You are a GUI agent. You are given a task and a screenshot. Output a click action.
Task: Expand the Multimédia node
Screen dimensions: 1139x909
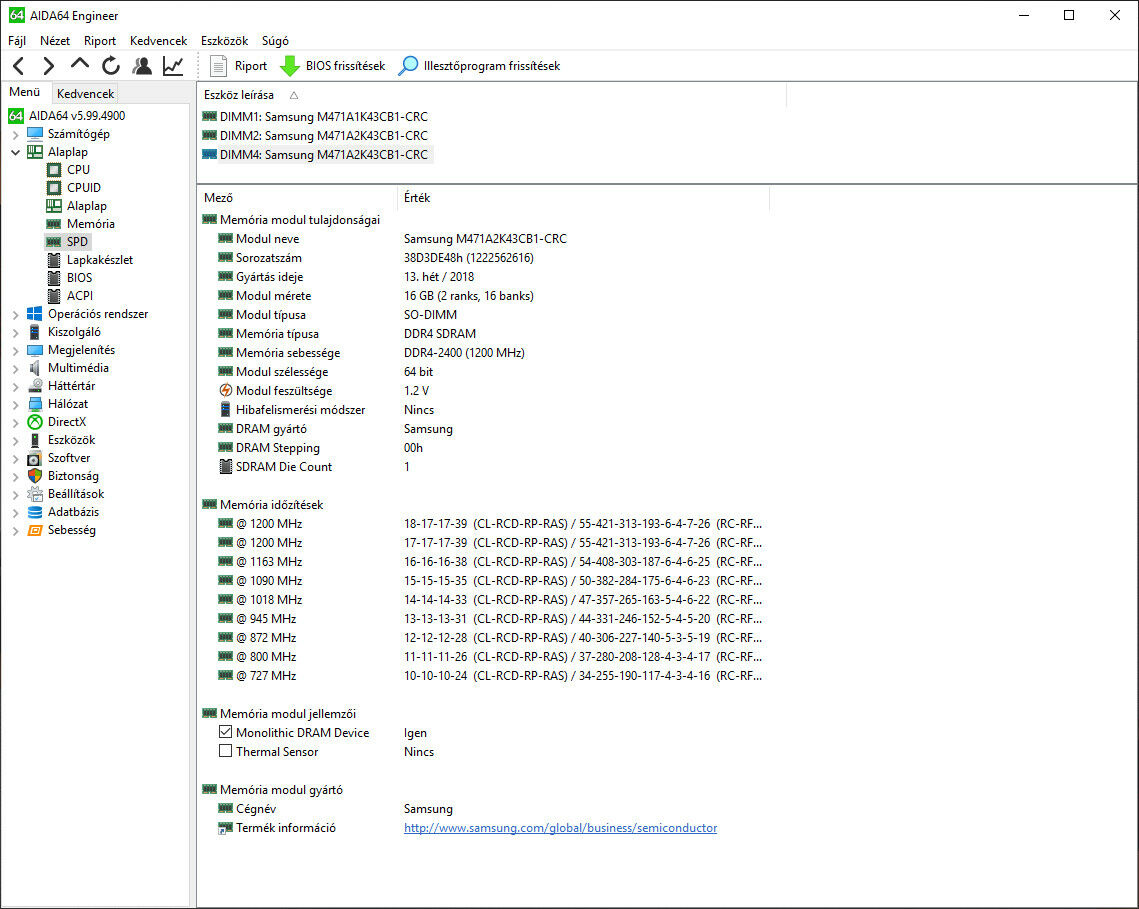[x=15, y=368]
